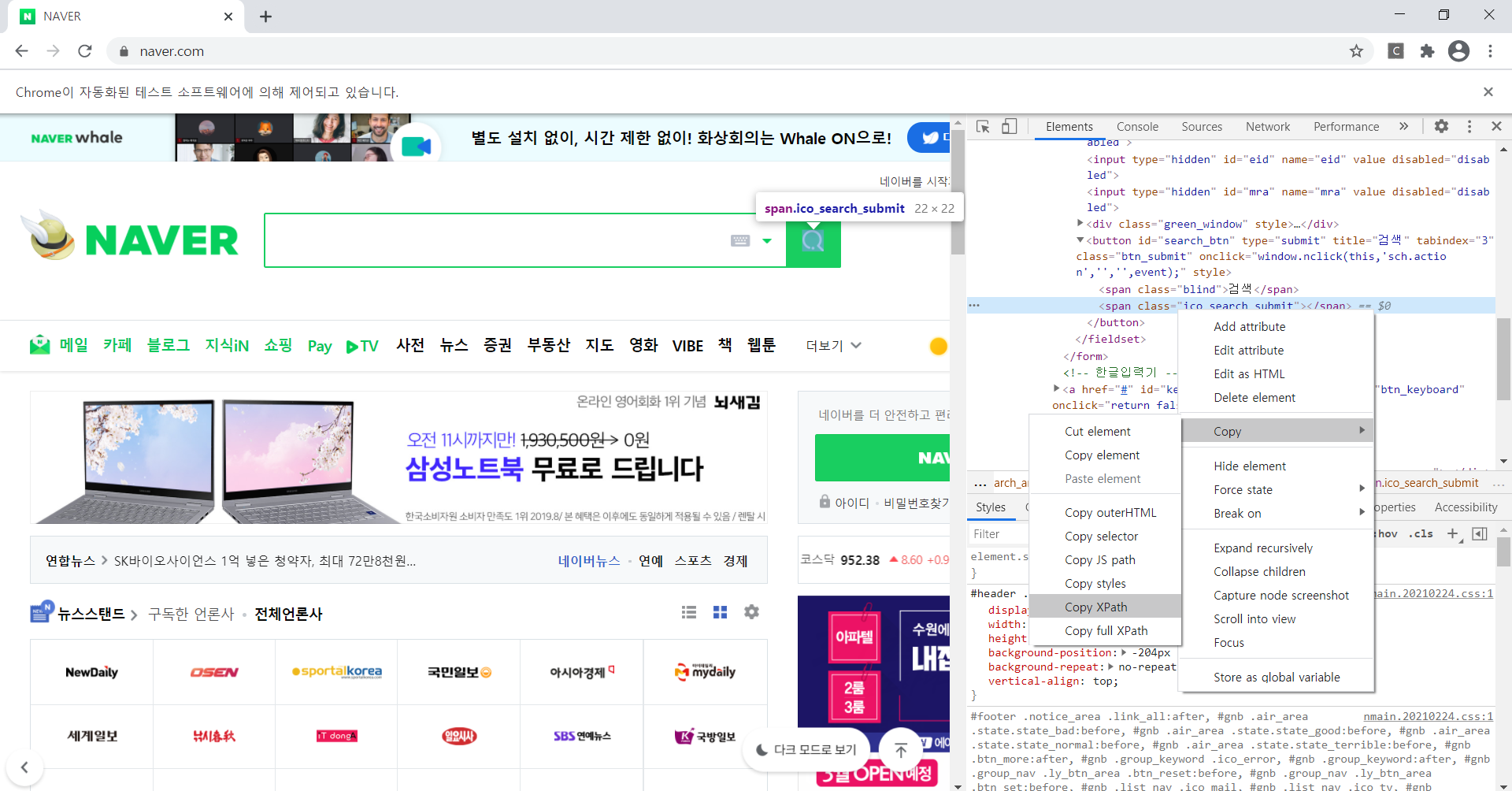
Task: Bookmark this page star icon
Action: (x=1356, y=51)
